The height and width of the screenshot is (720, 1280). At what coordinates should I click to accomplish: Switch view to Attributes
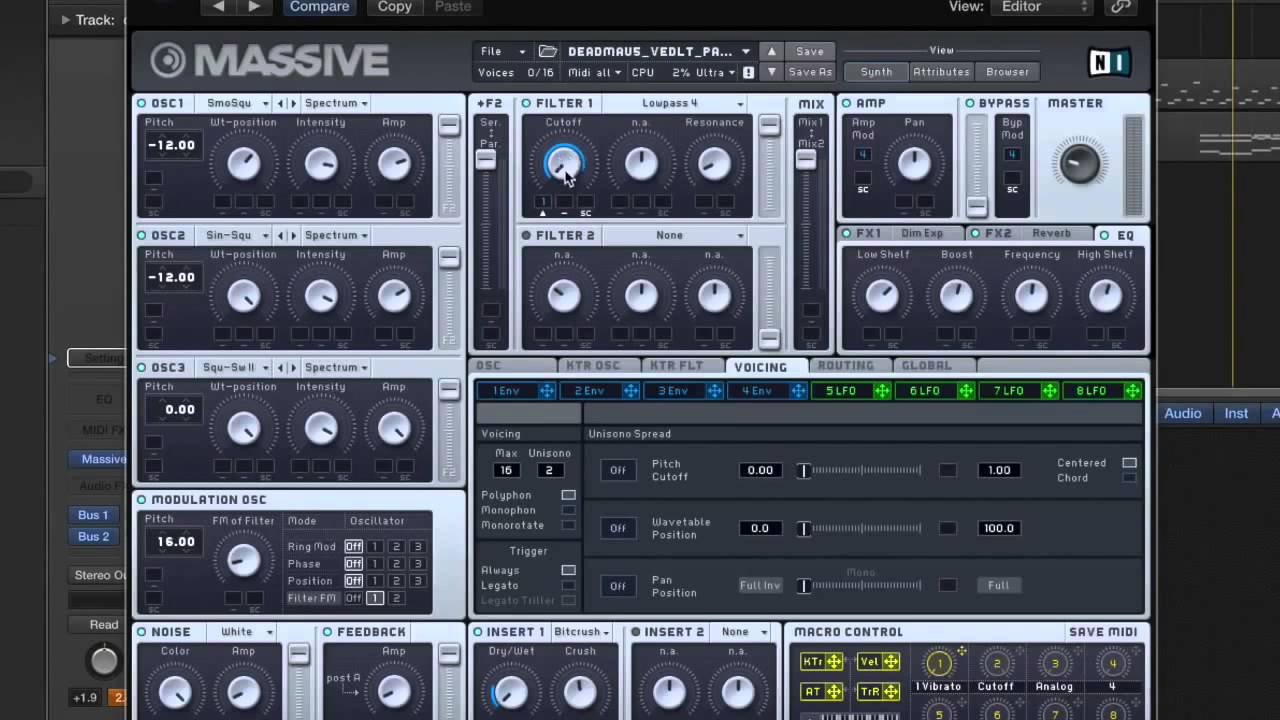(x=941, y=72)
